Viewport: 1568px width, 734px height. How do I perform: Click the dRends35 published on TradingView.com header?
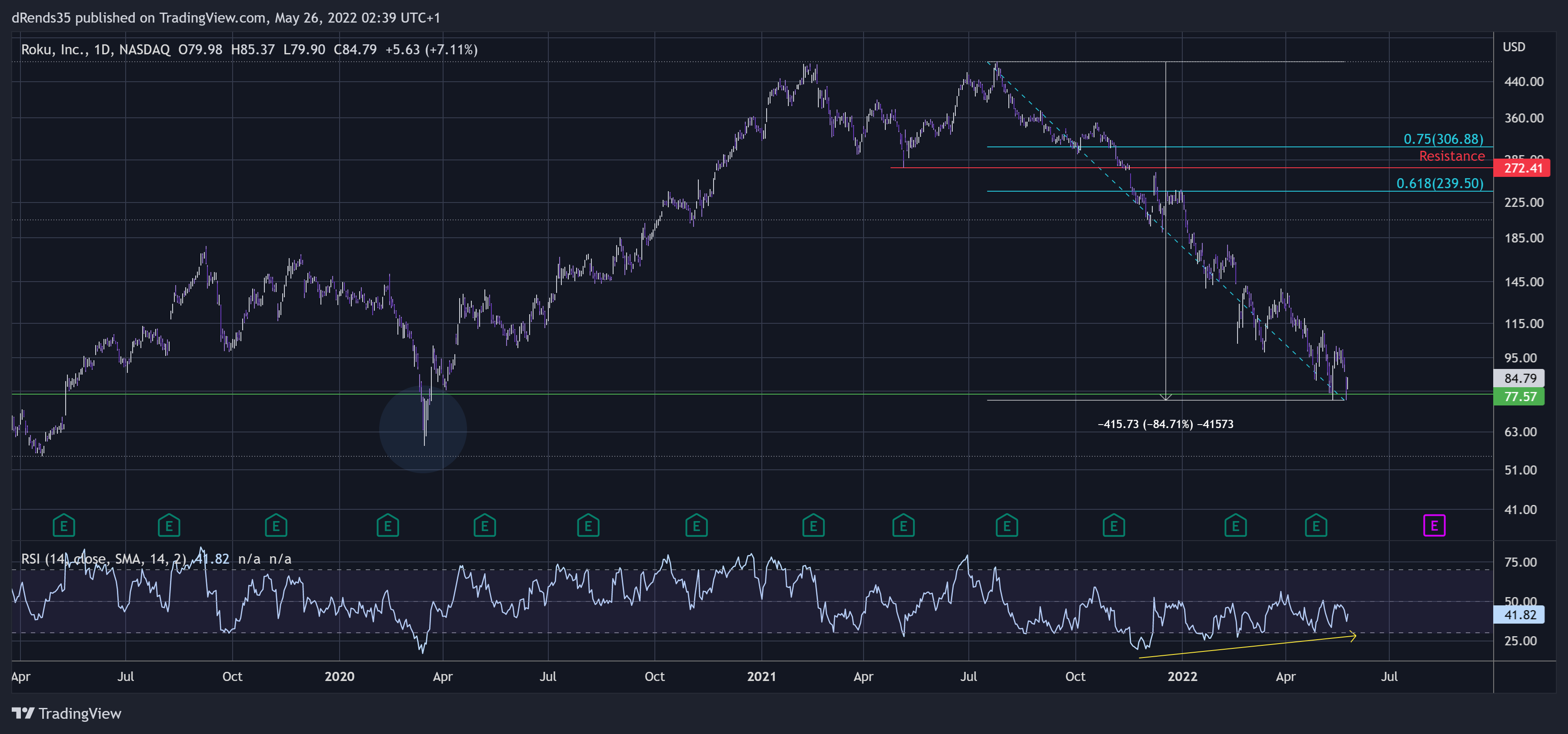click(226, 18)
